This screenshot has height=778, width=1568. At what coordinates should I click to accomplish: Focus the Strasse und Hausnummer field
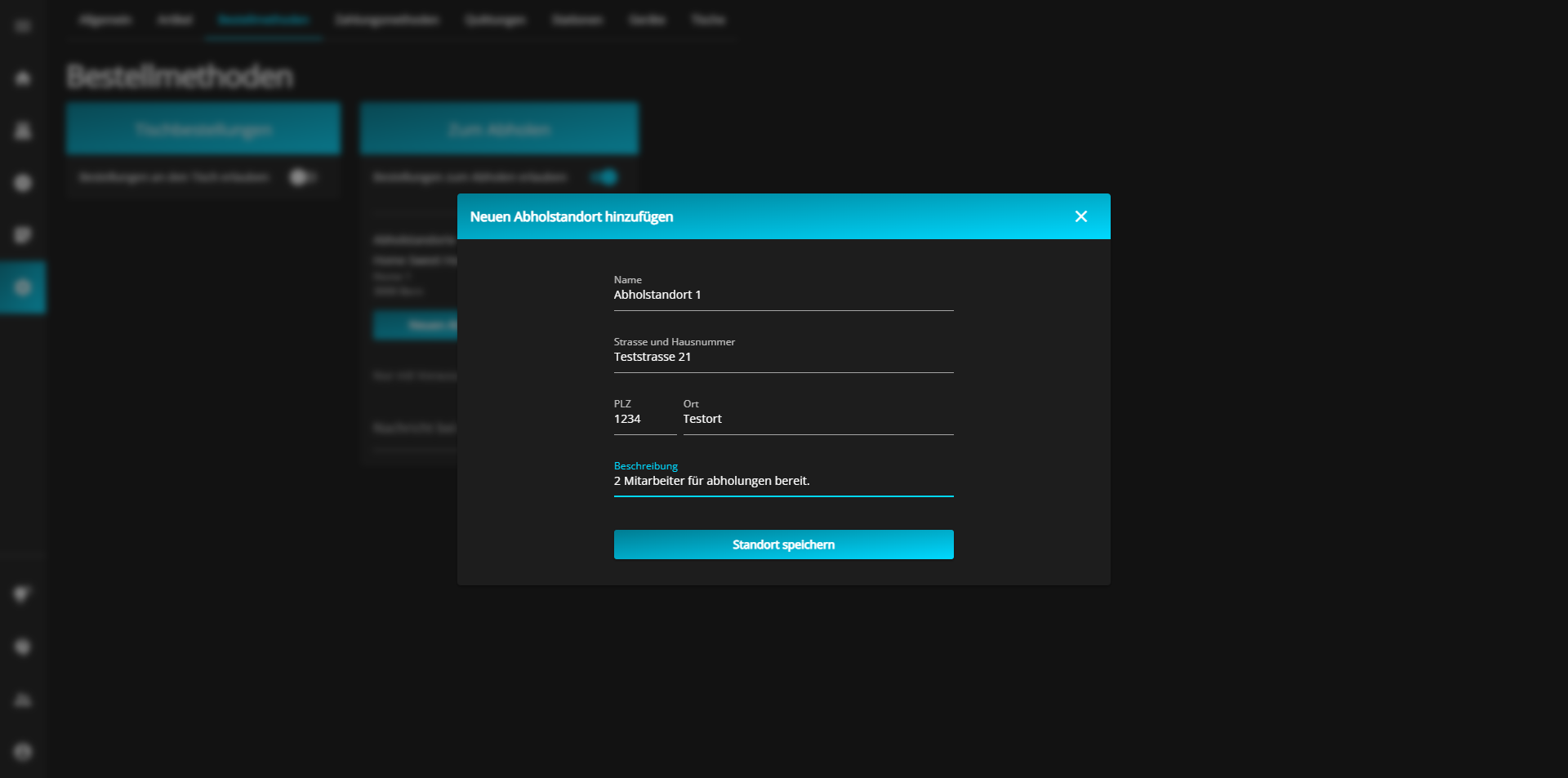pos(783,358)
